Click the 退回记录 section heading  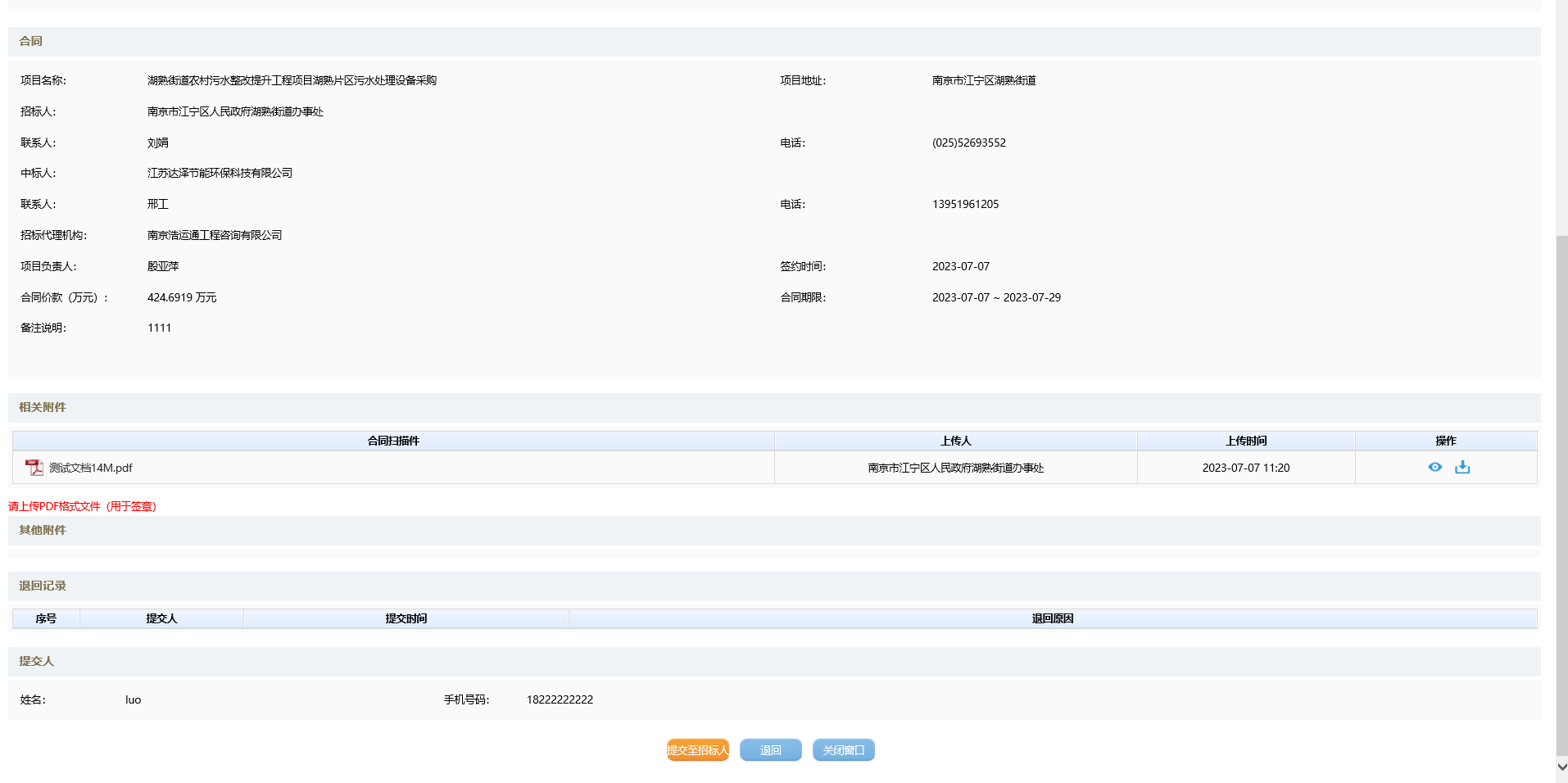pyautogui.click(x=43, y=586)
